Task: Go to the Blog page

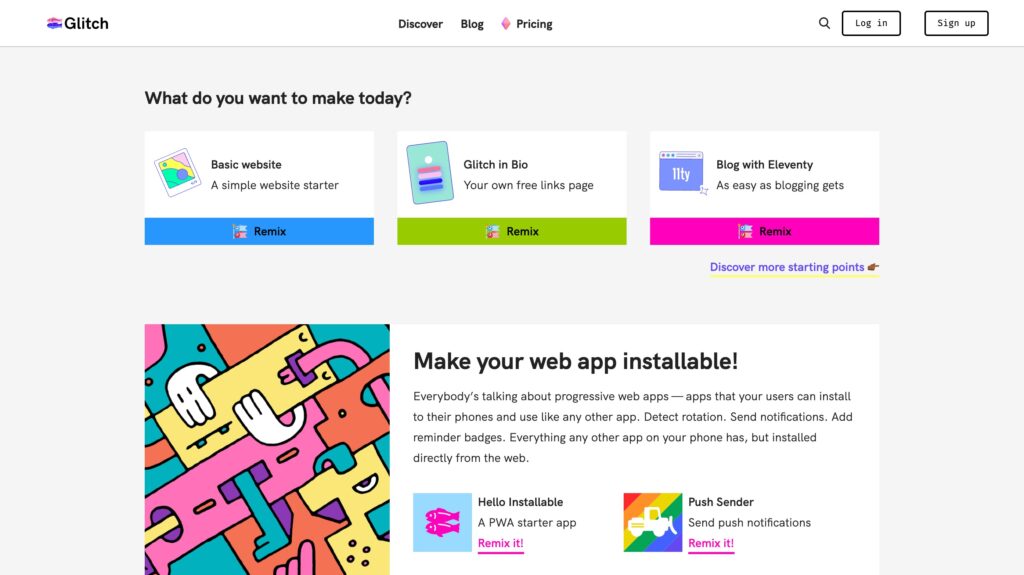Action: (x=472, y=24)
